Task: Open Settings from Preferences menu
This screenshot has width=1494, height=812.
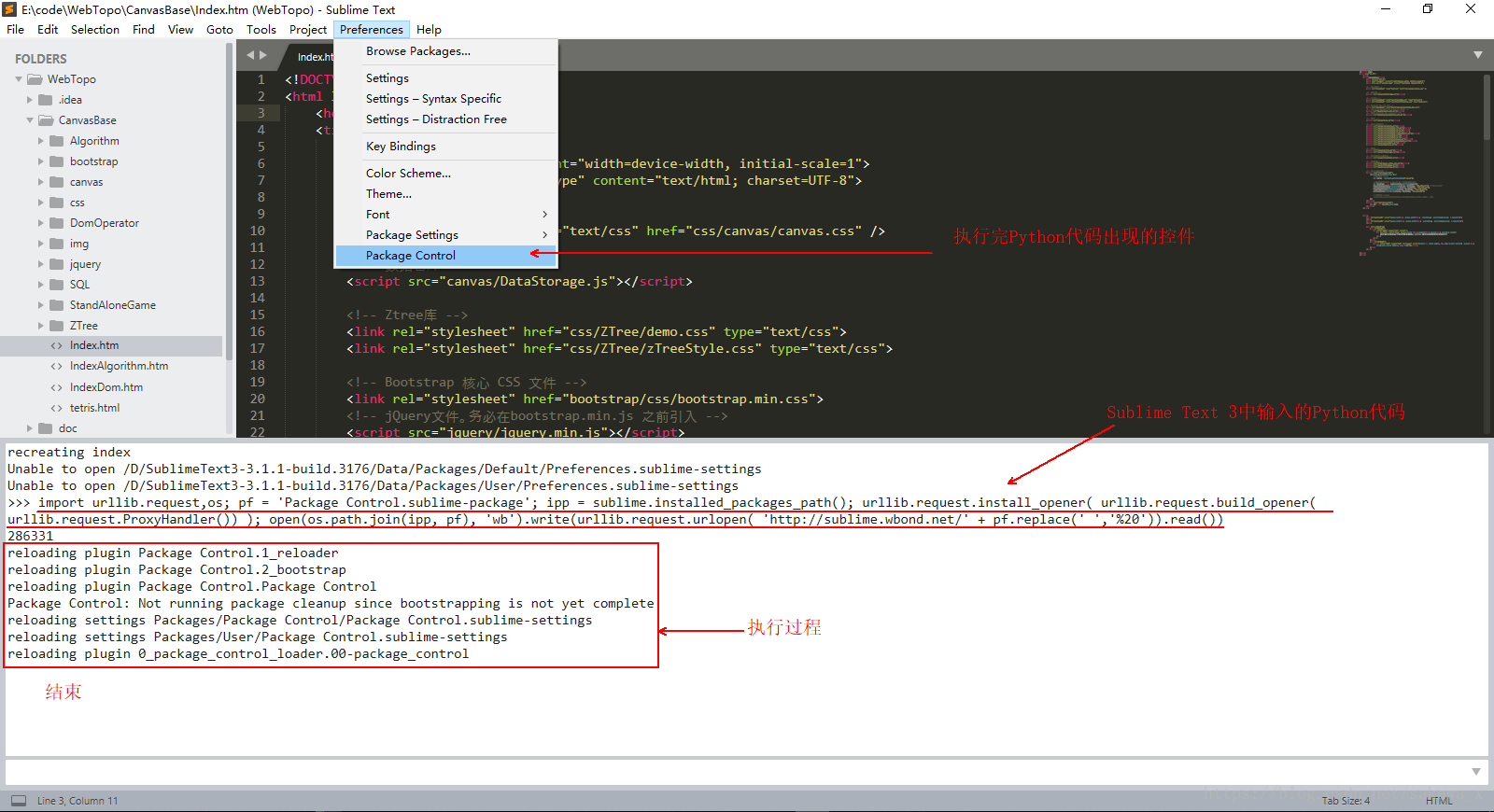Action: coord(446,78)
